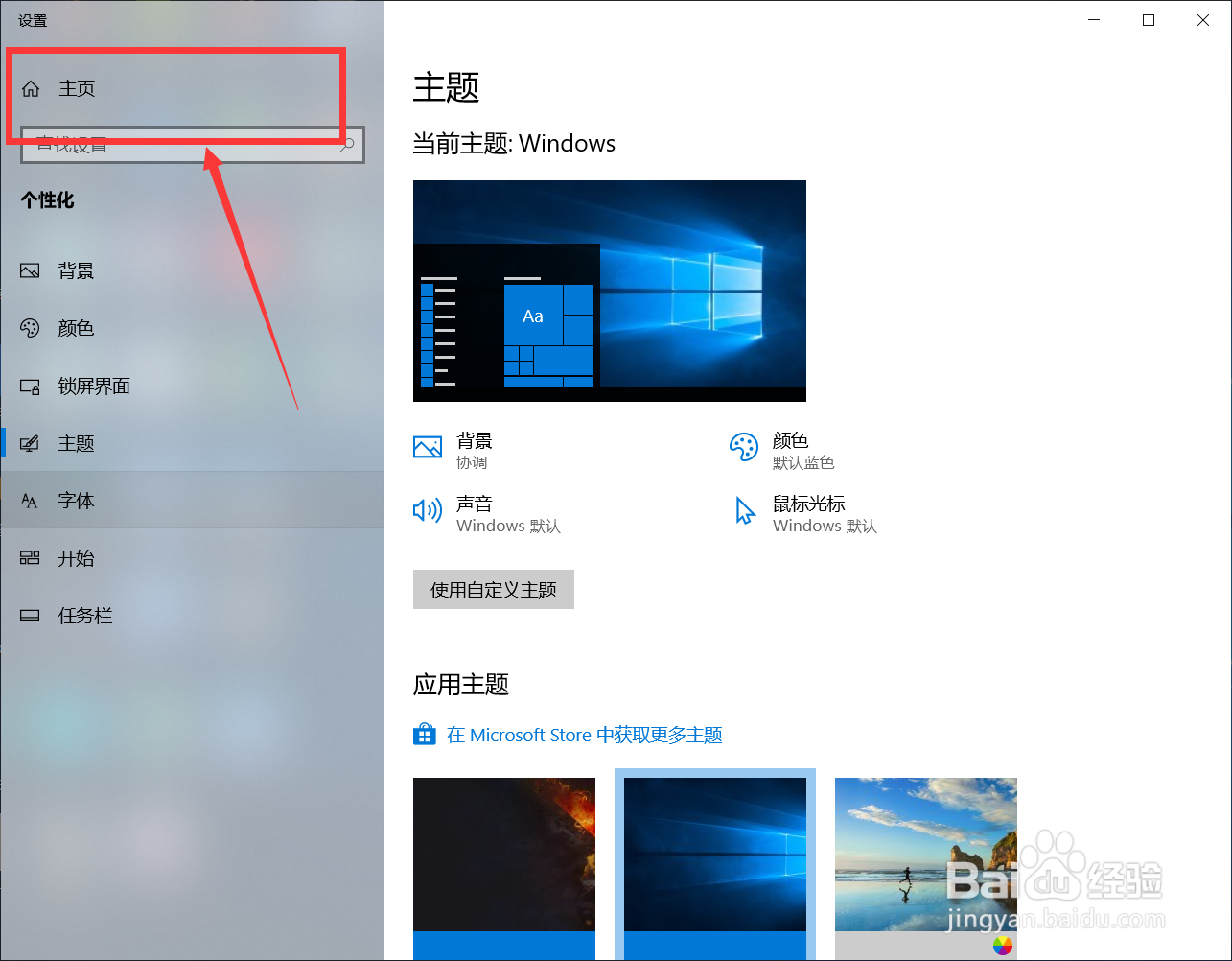Image resolution: width=1232 pixels, height=961 pixels.
Task: Open 颜色 默认蓝色 theme option
Action: coord(803,451)
